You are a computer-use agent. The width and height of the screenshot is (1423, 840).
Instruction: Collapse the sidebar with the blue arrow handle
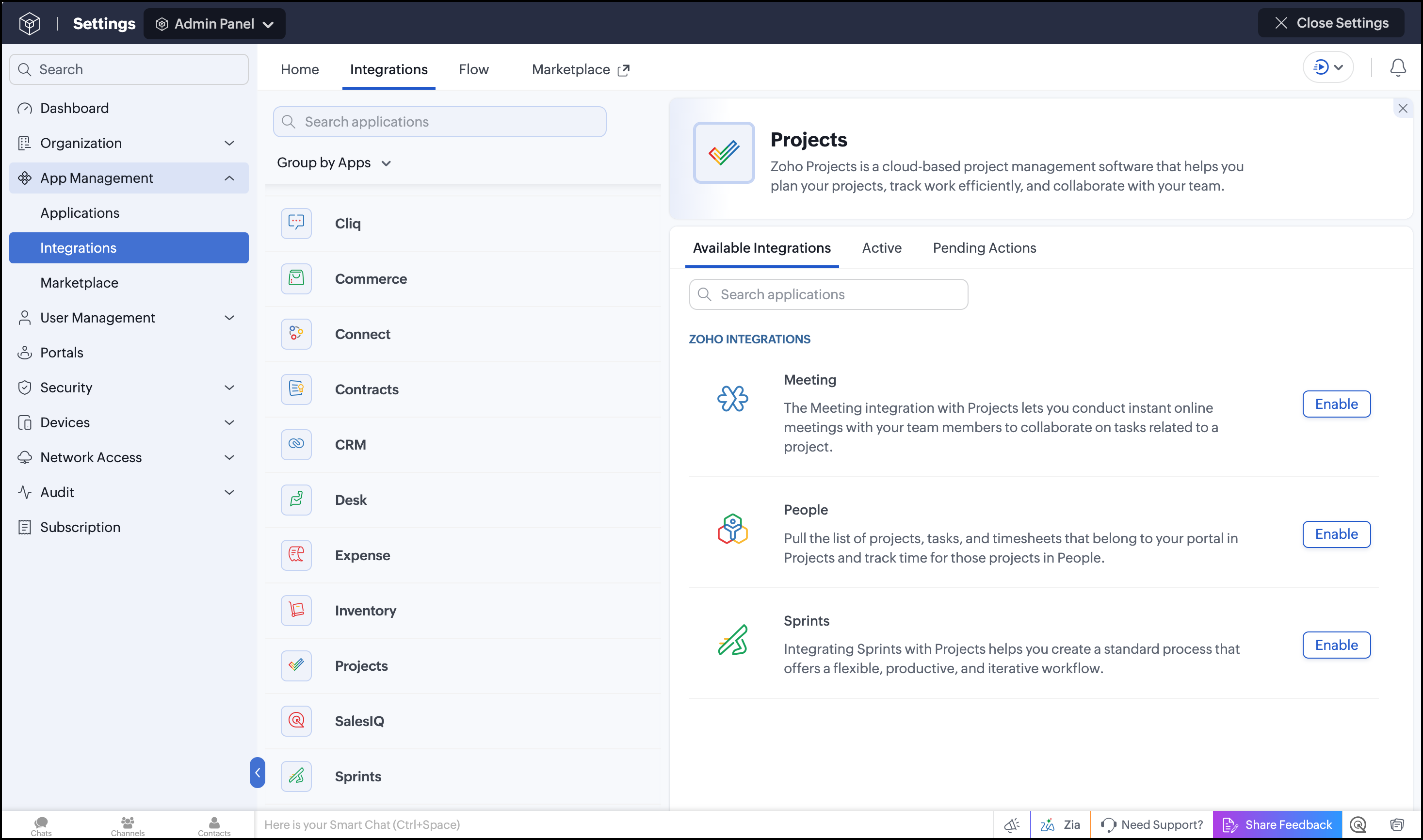tap(257, 773)
